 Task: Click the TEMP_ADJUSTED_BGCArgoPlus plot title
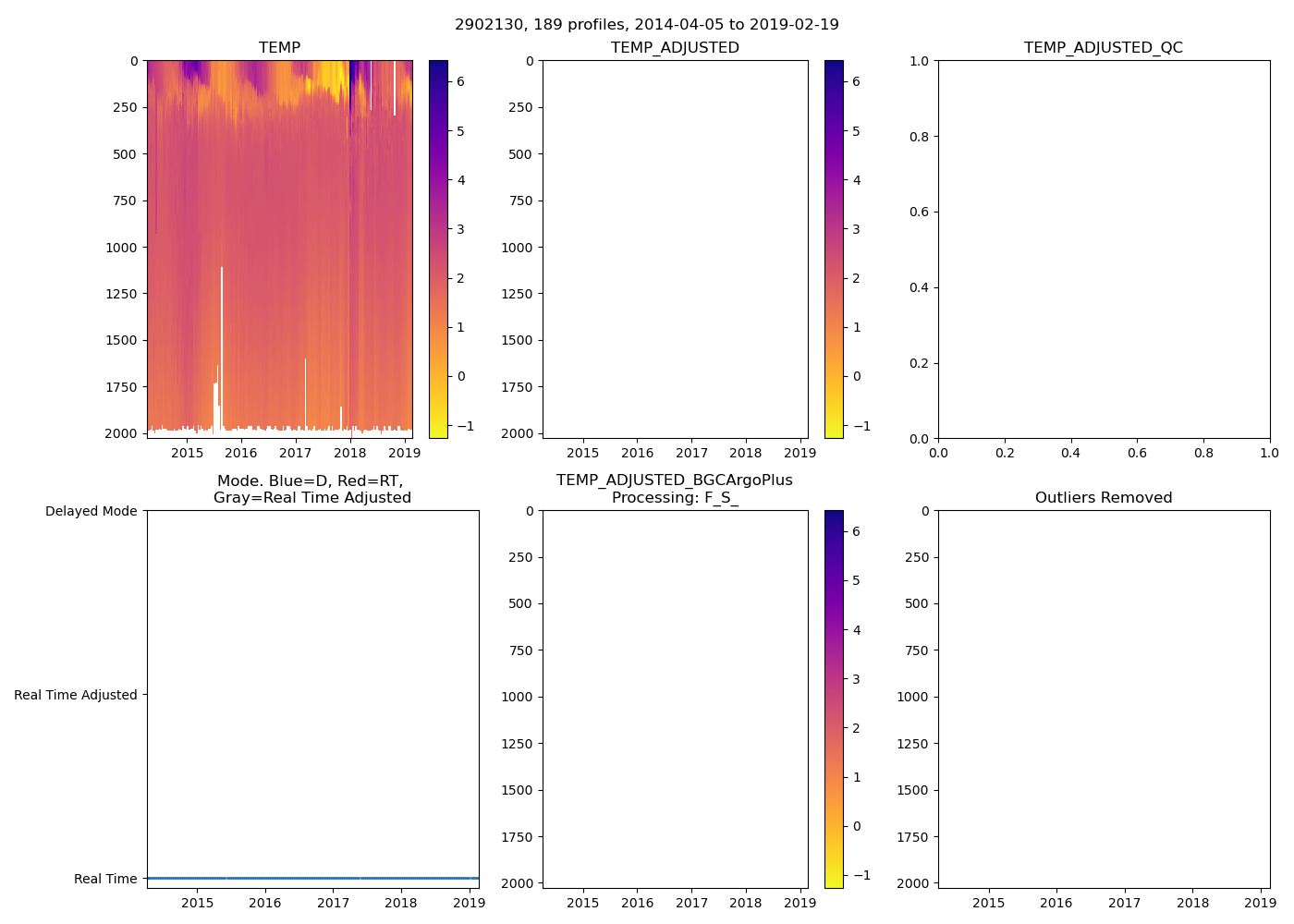click(675, 490)
